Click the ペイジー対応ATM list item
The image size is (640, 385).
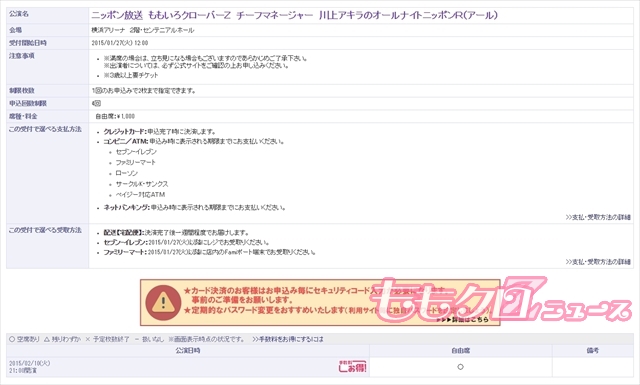(140, 194)
